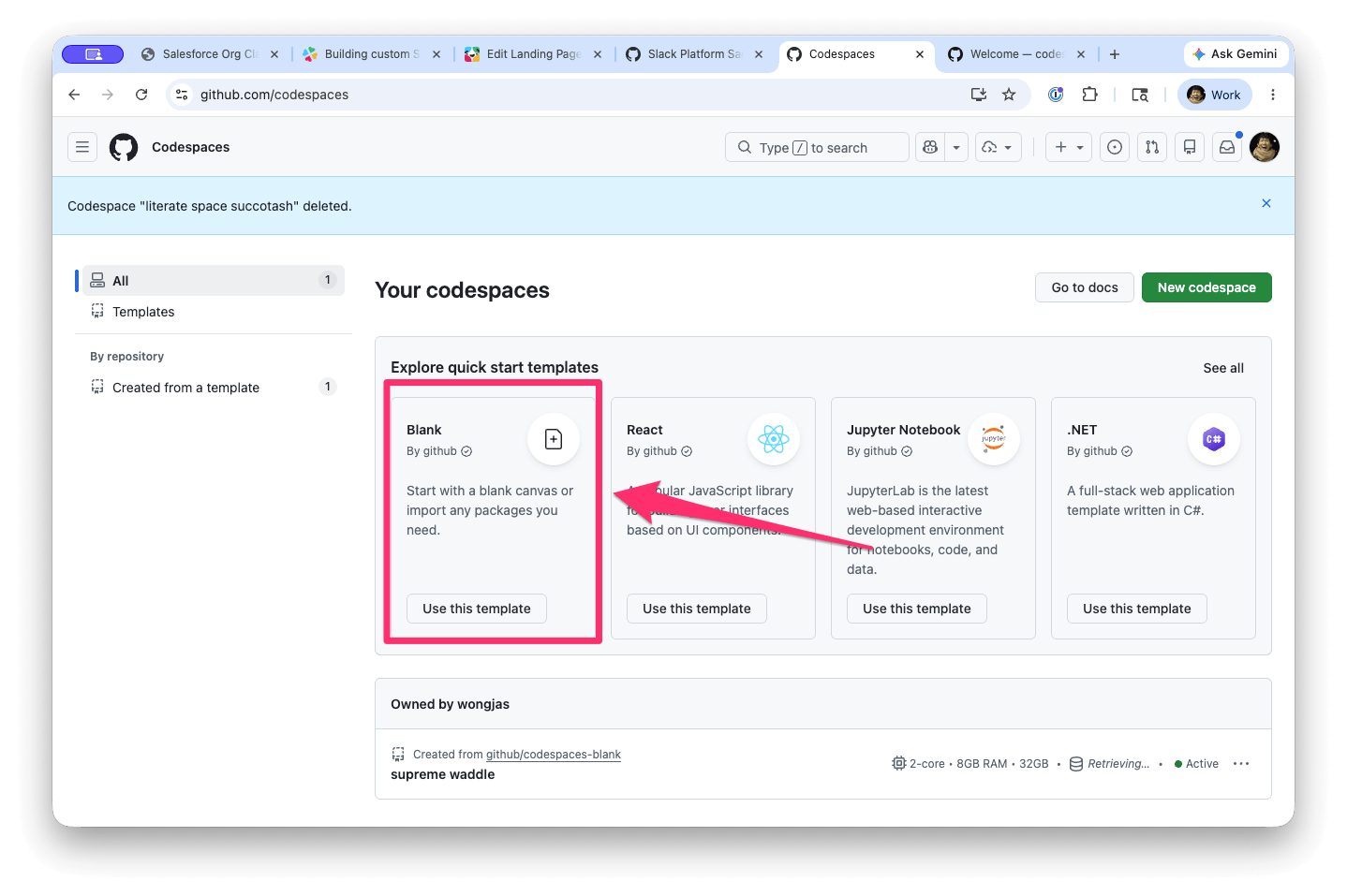Bookmark this page with the star icon

pos(1009,95)
